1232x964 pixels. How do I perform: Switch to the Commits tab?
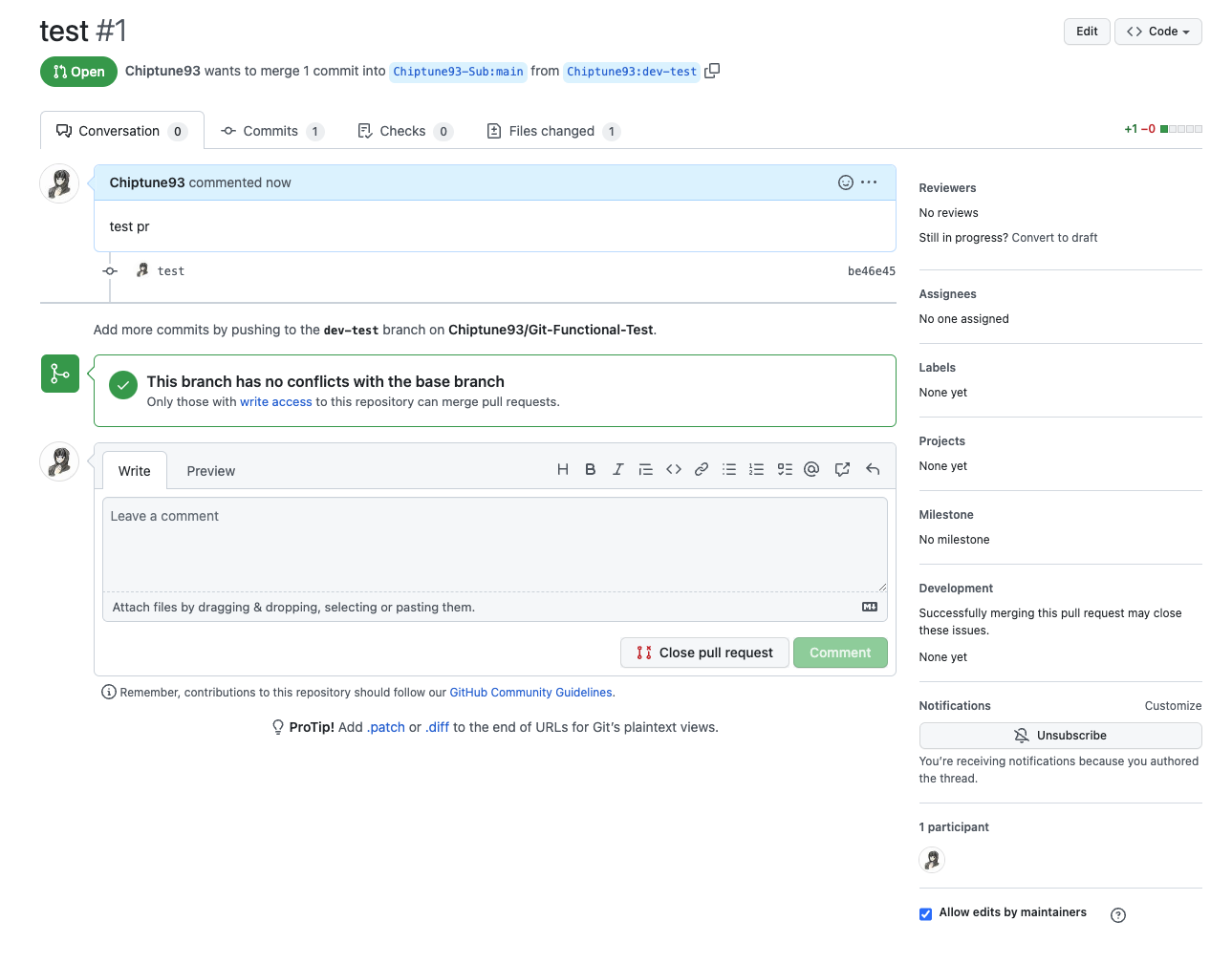(x=272, y=131)
